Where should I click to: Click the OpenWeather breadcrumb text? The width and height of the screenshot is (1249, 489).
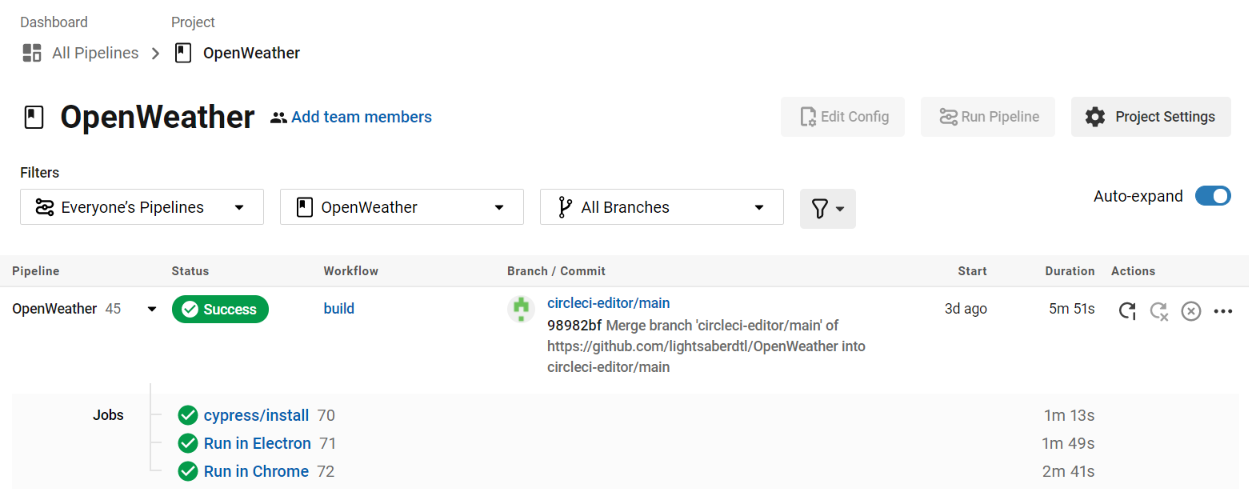(251, 53)
